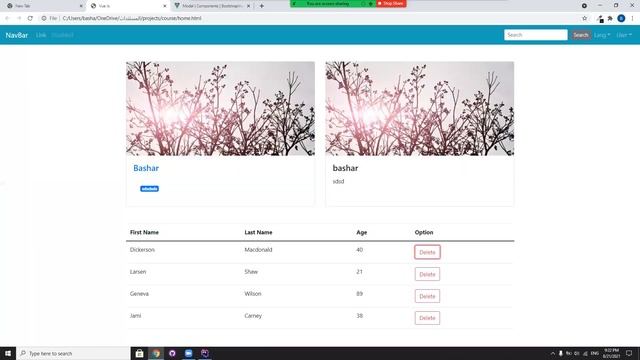Open the Chrome extensions puzzle icon
The image size is (640, 360).
(610, 18)
